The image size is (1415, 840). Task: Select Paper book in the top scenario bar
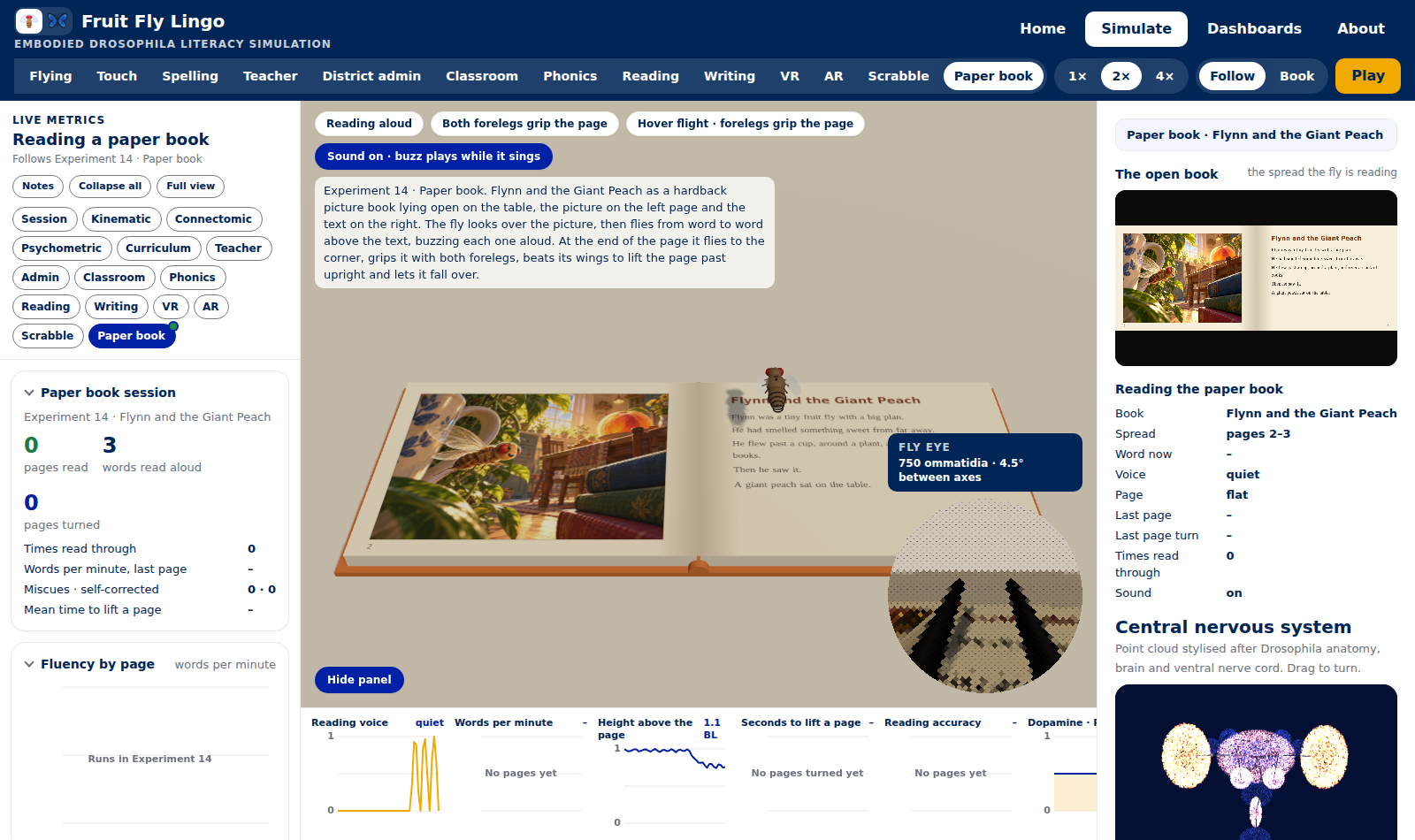tap(993, 76)
